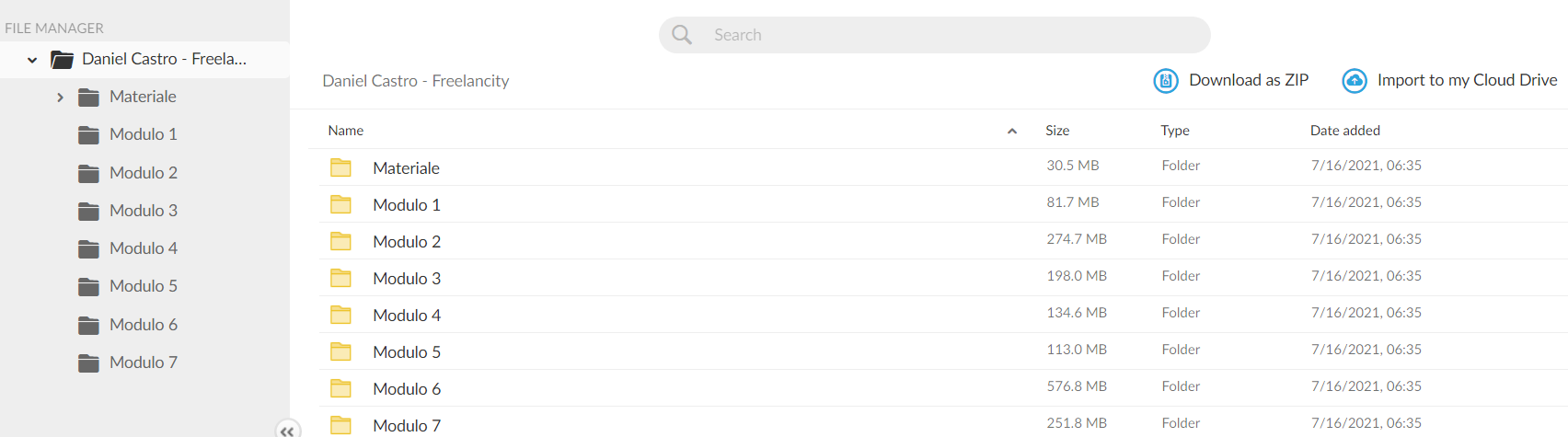This screenshot has width=1568, height=437.
Task: Toggle the Name column sort arrow
Action: tap(1012, 131)
